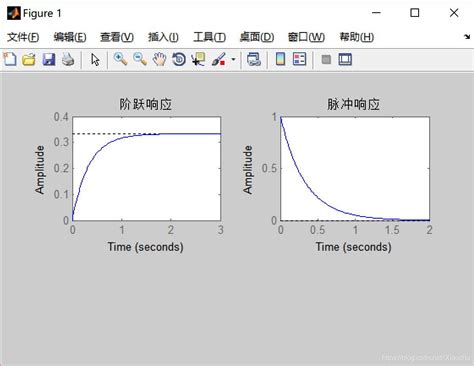Insert Colorbar via toolbar icon
Image resolution: width=474 pixels, height=366 pixels.
(280, 60)
